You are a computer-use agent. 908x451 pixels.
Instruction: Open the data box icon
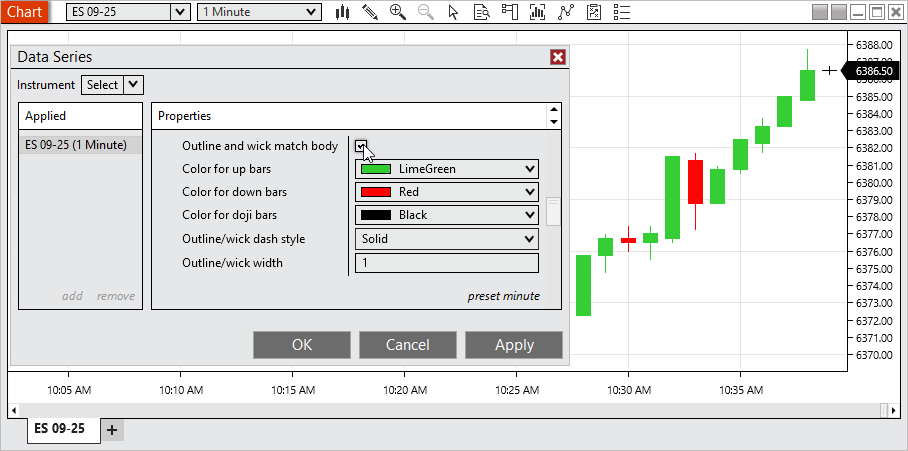(x=482, y=12)
